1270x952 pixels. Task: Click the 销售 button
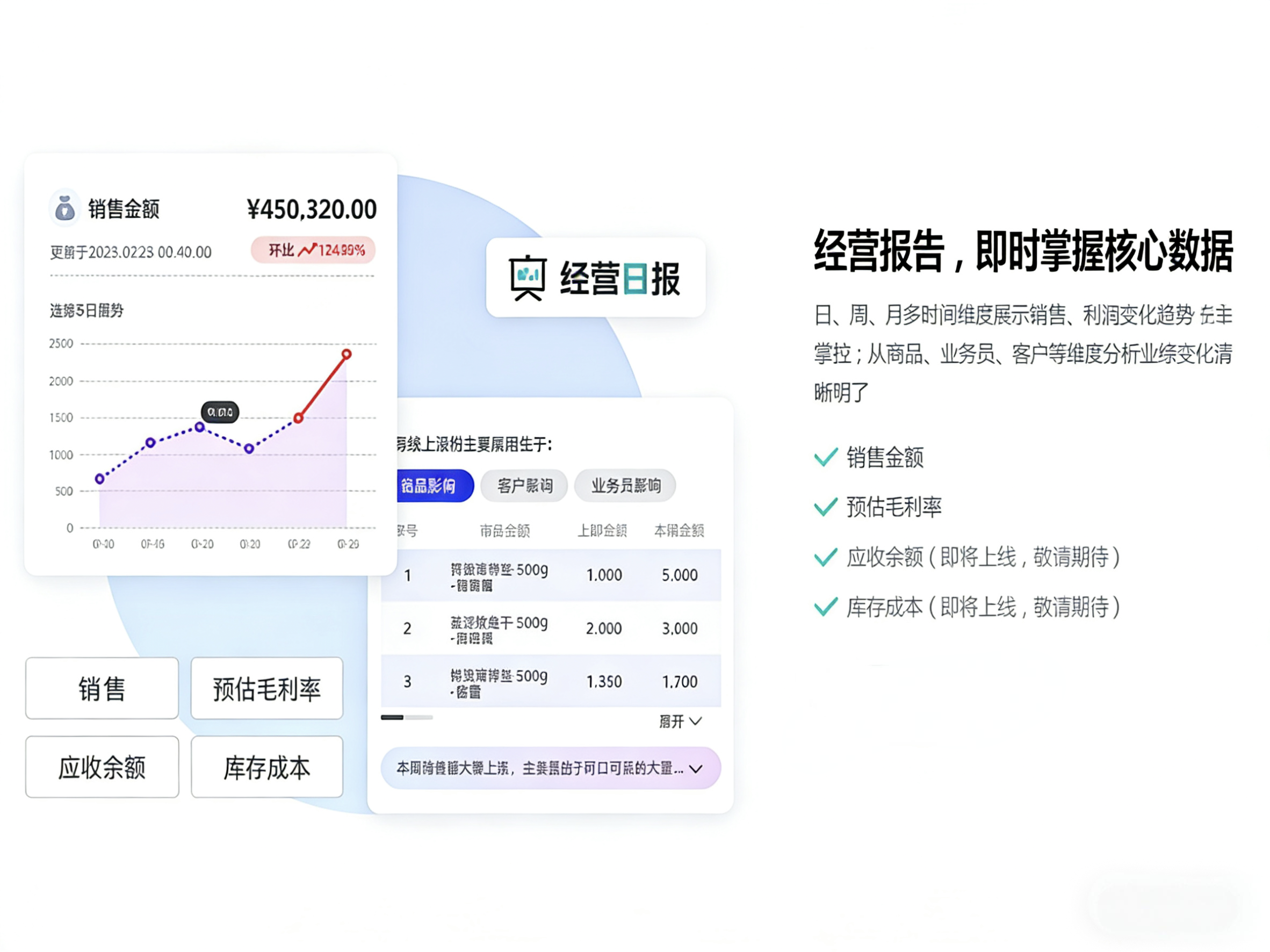coord(102,688)
